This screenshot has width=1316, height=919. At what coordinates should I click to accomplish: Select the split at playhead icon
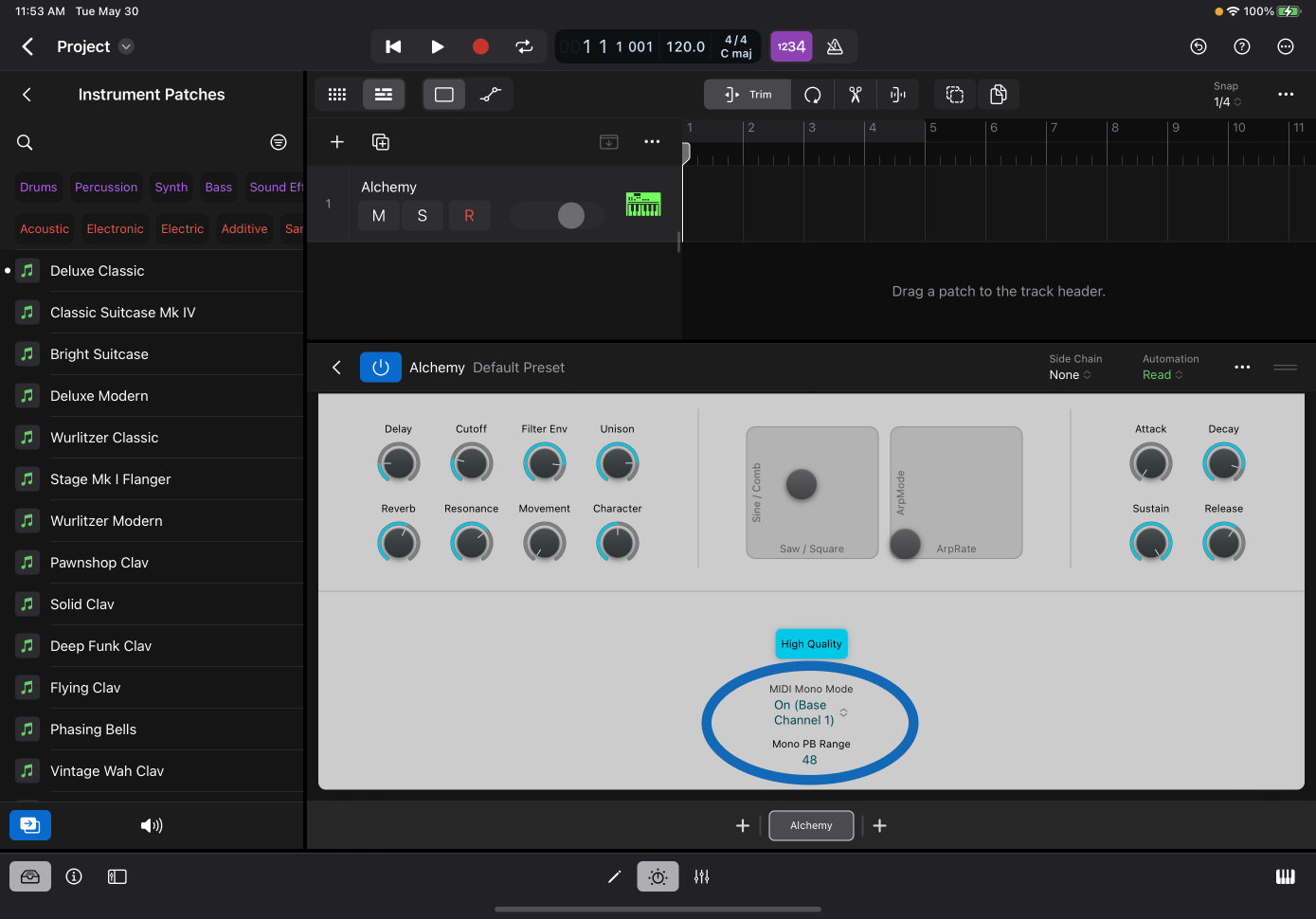[x=898, y=95]
